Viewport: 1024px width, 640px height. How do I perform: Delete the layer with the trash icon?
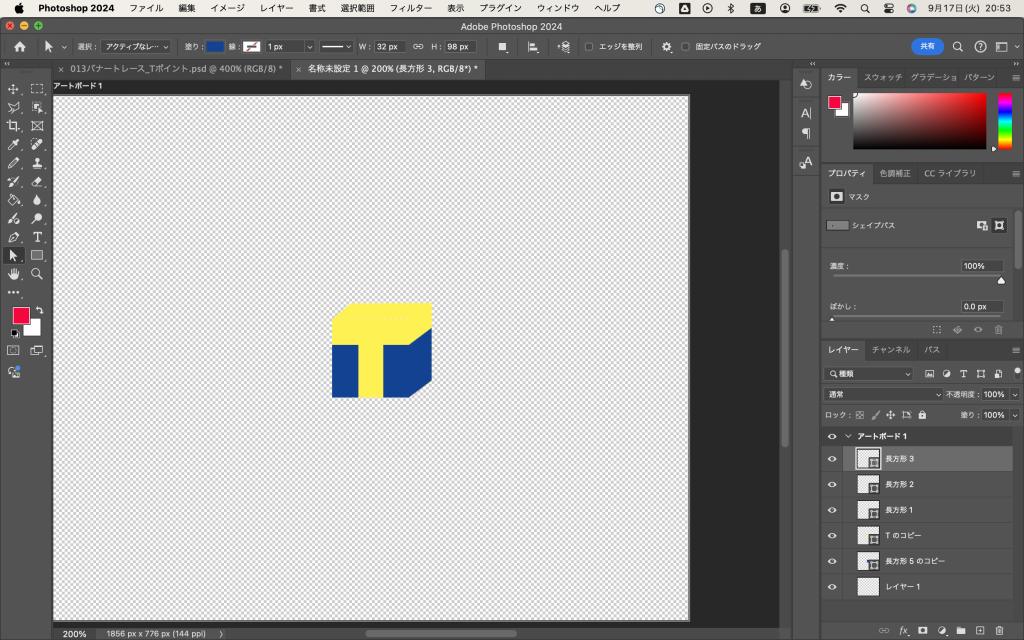(999, 630)
